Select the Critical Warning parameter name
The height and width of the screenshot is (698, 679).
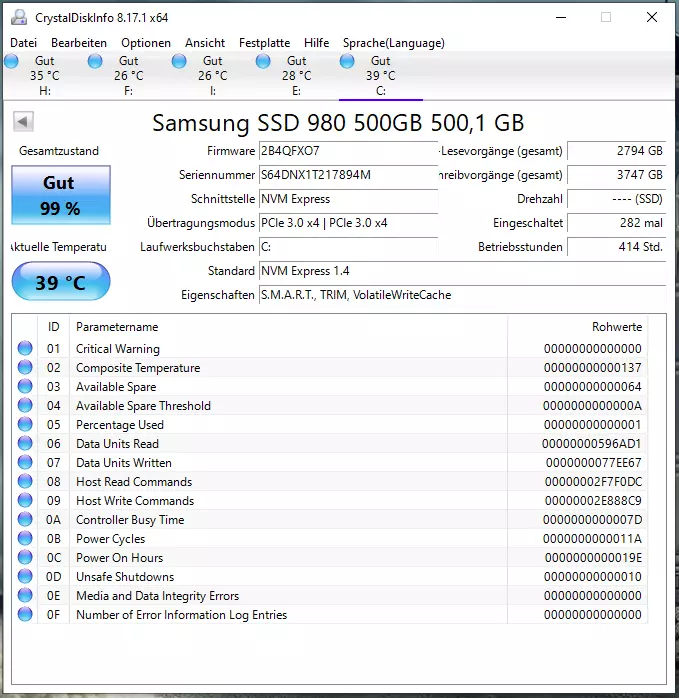(x=118, y=349)
